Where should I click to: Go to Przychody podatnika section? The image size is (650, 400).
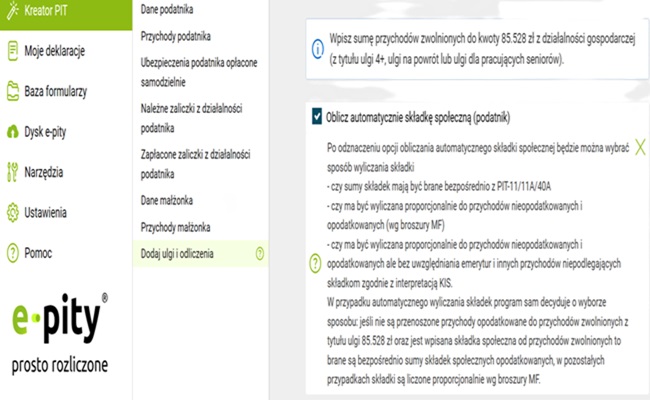tap(175, 36)
